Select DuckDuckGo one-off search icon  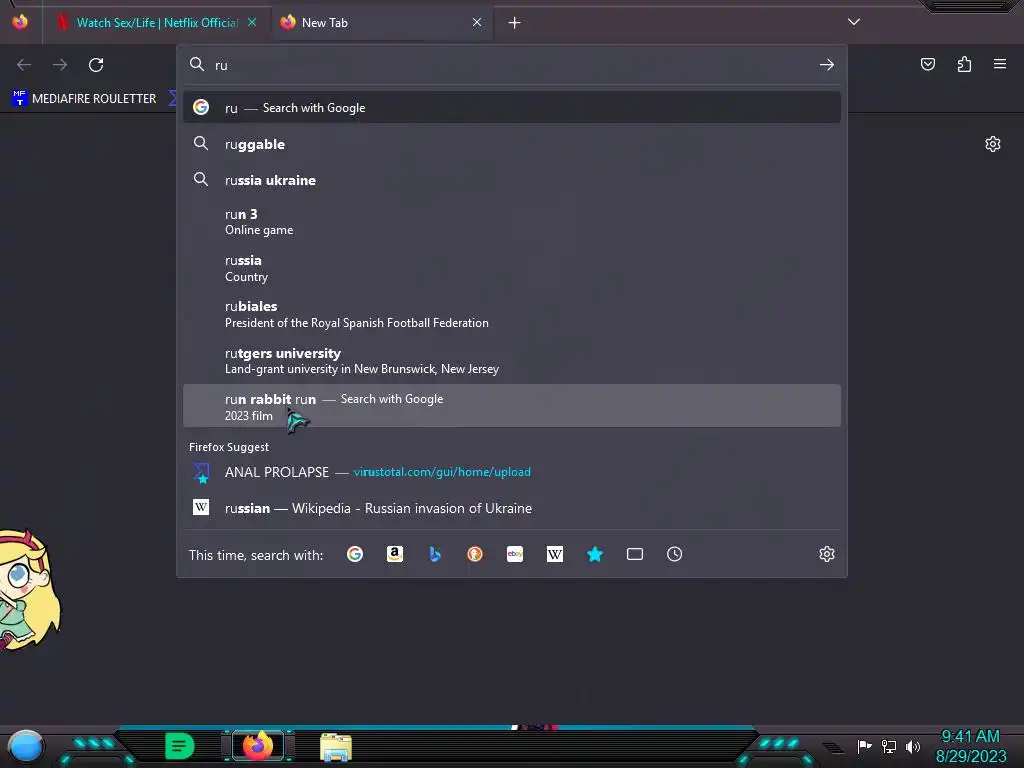(475, 554)
